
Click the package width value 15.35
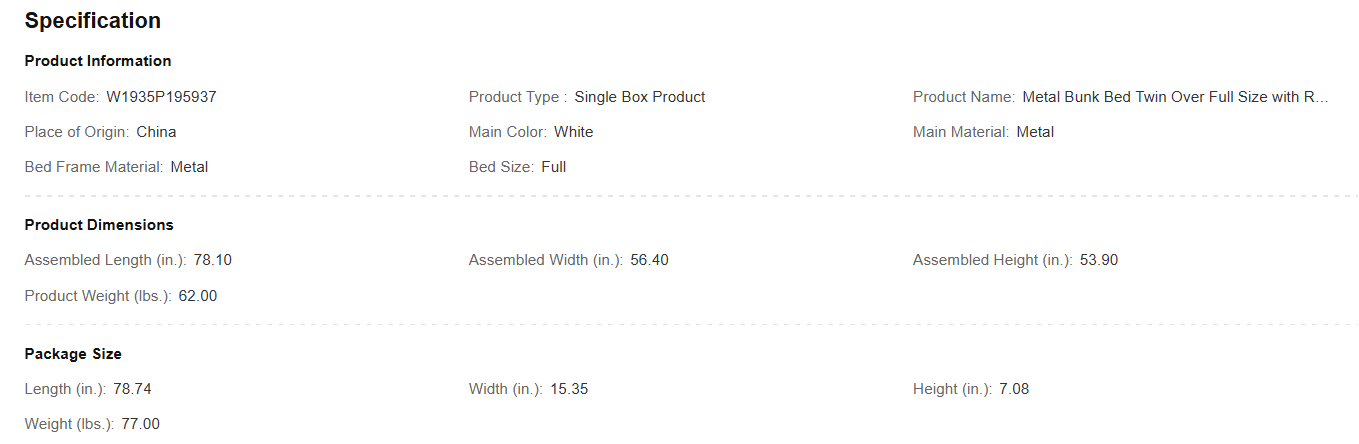(569, 389)
